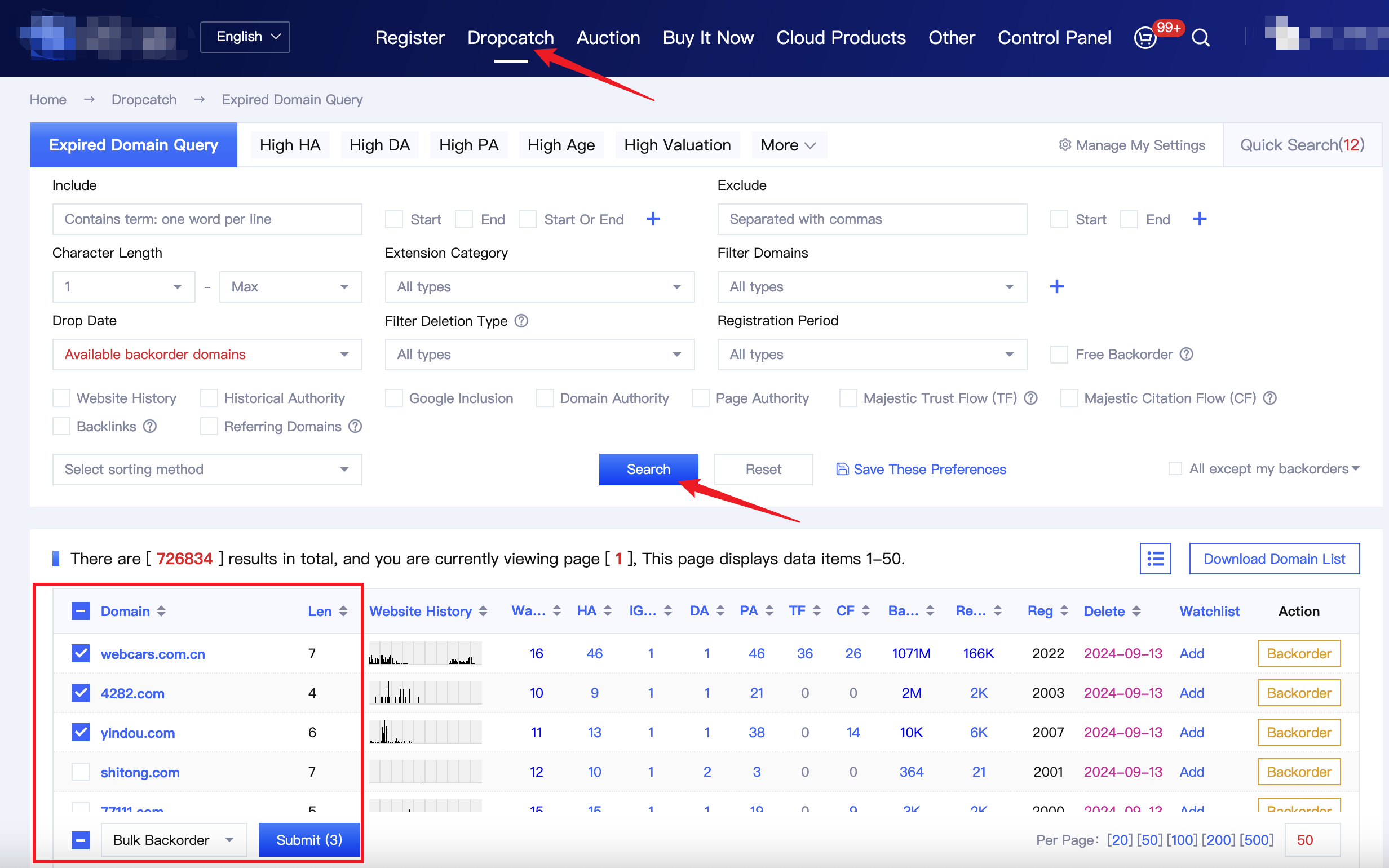This screenshot has height=868, width=1389.
Task: Click the Include contains term field
Action: click(x=207, y=219)
